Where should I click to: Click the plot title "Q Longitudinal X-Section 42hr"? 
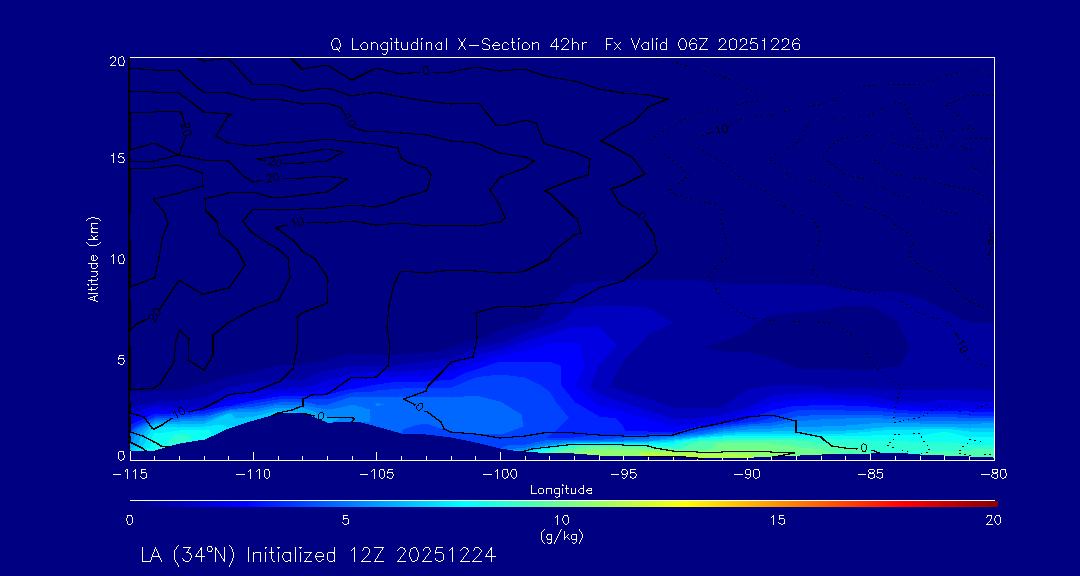click(459, 44)
